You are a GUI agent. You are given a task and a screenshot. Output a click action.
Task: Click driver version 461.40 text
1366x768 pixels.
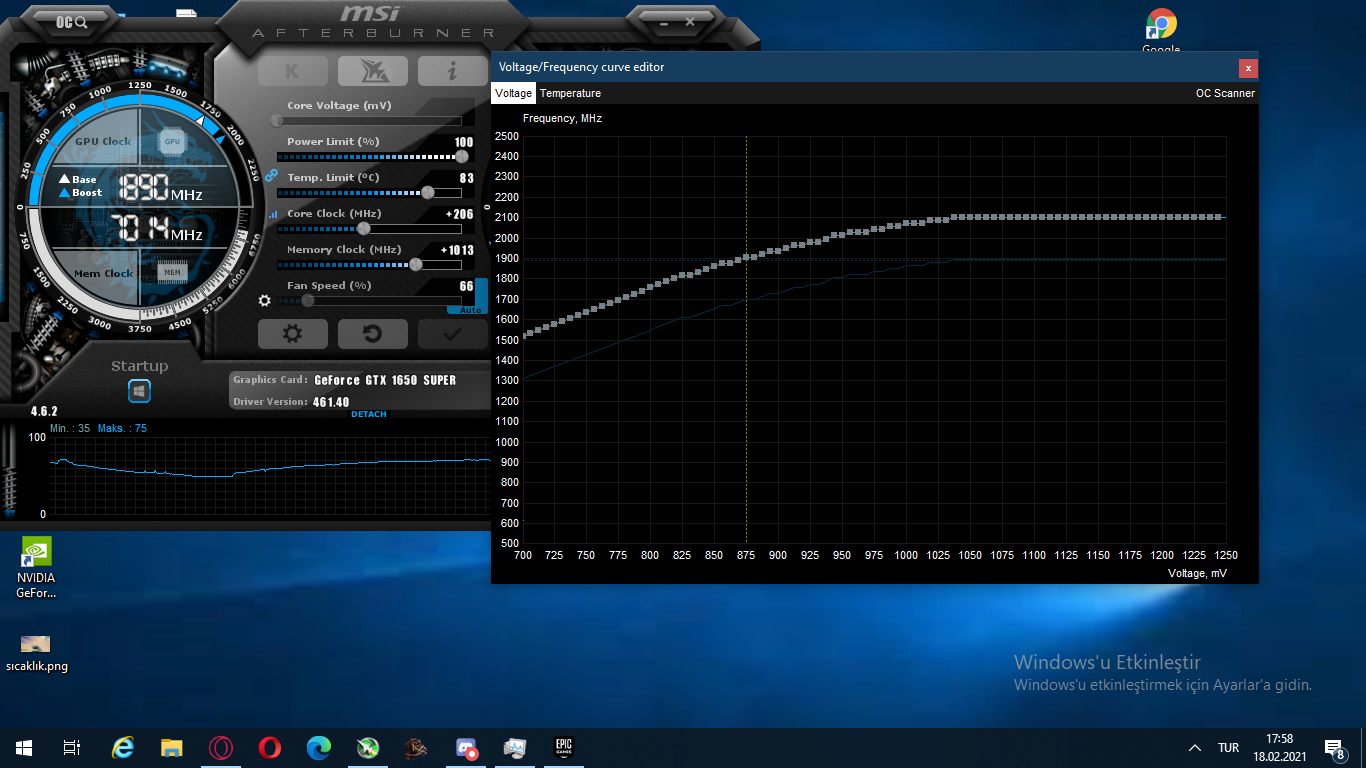pos(331,402)
